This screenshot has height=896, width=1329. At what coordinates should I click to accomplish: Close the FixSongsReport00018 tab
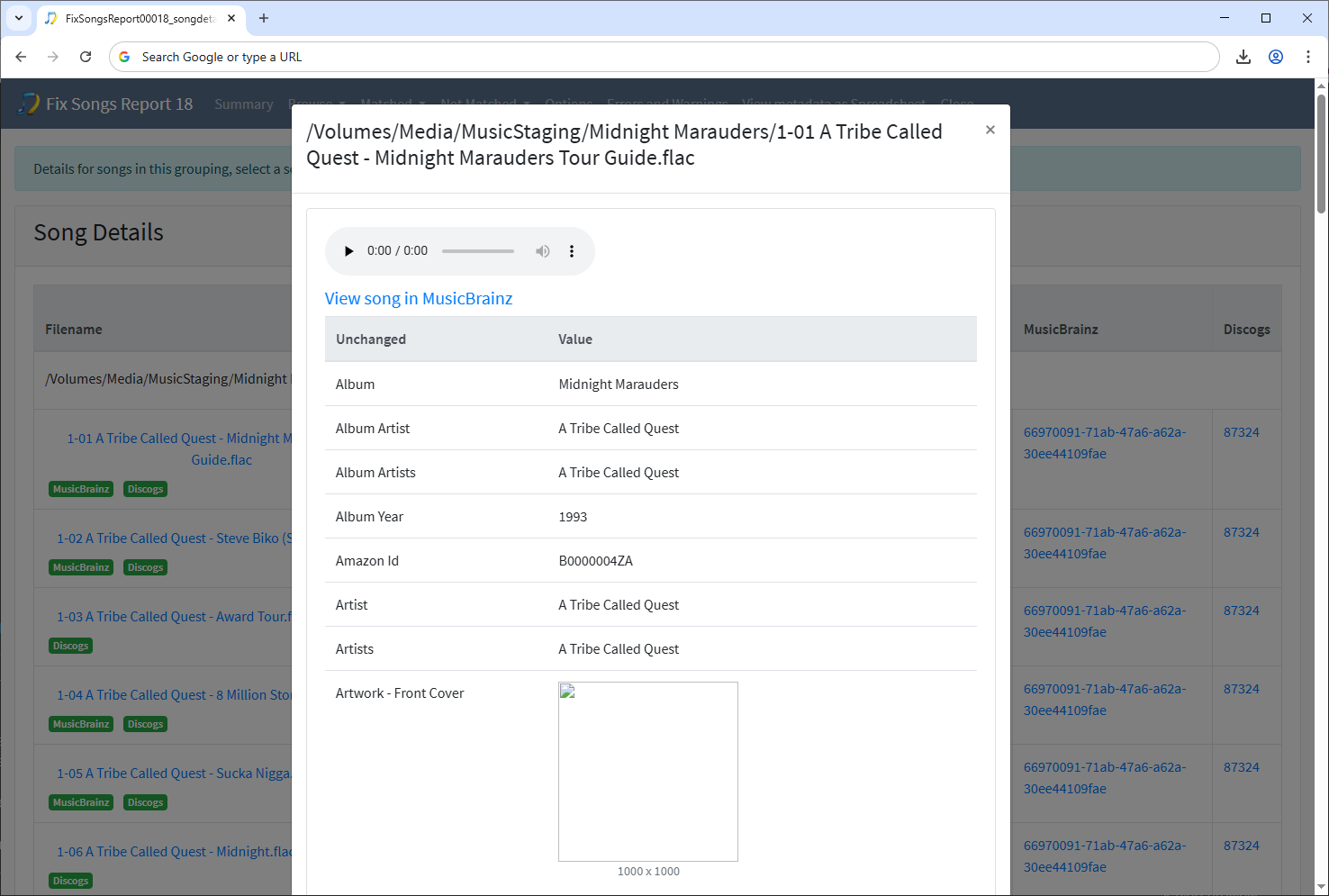[x=231, y=18]
